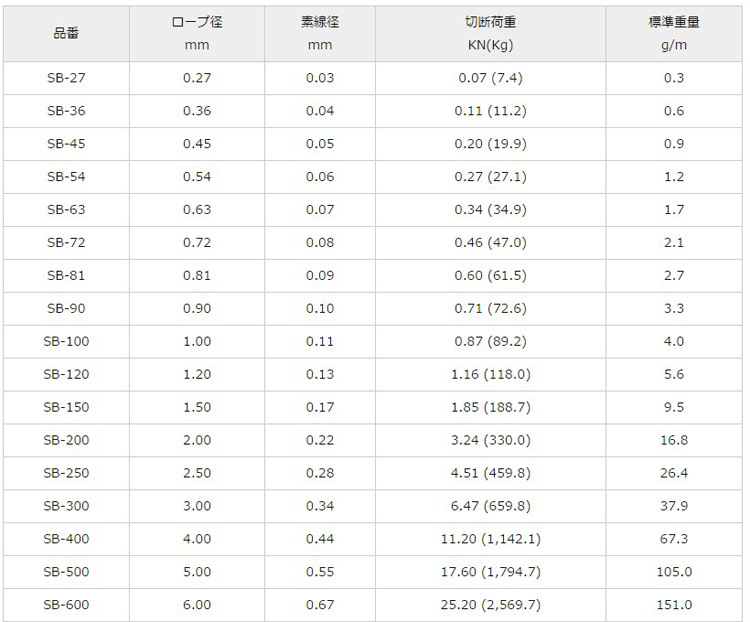This screenshot has height=622, width=750.
Task: Select the SB-63 product number cell
Action: (x=66, y=210)
